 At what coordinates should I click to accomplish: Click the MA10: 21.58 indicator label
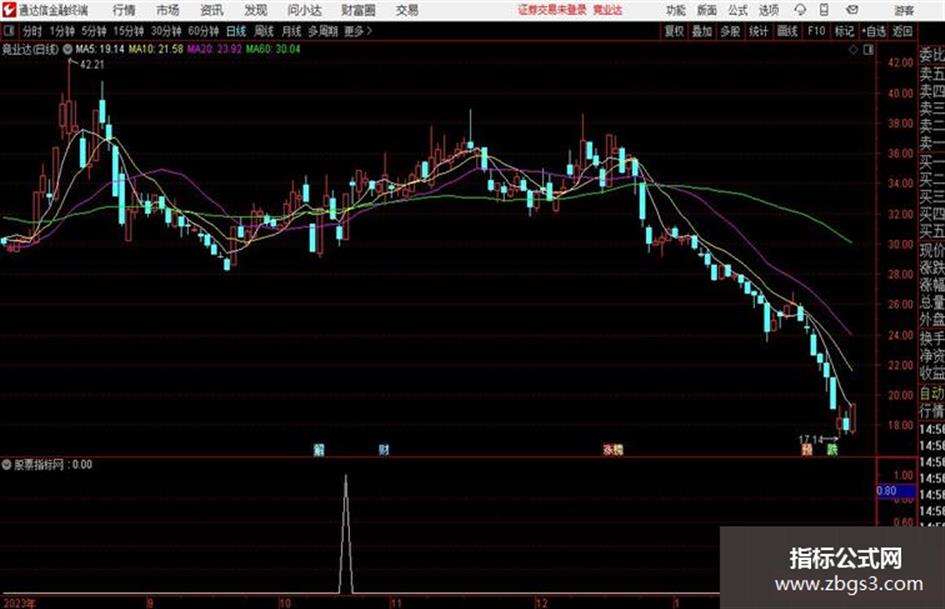point(156,49)
